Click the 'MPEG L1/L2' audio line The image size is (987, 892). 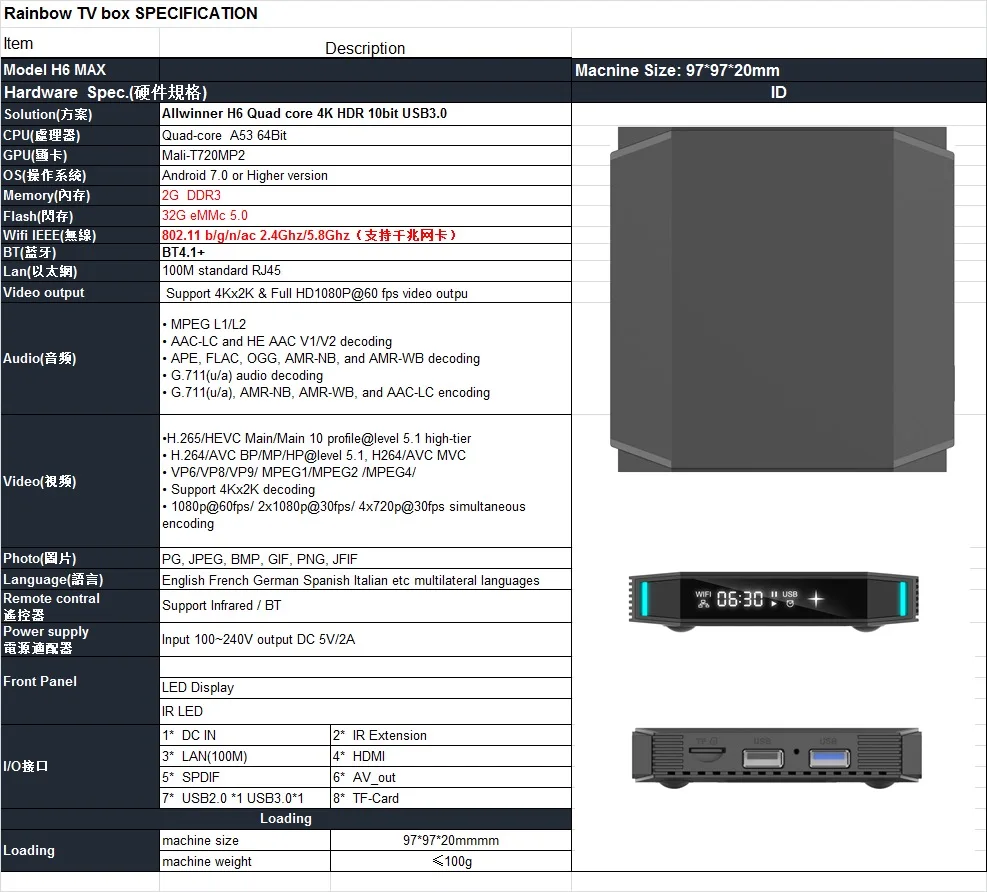pos(204,324)
